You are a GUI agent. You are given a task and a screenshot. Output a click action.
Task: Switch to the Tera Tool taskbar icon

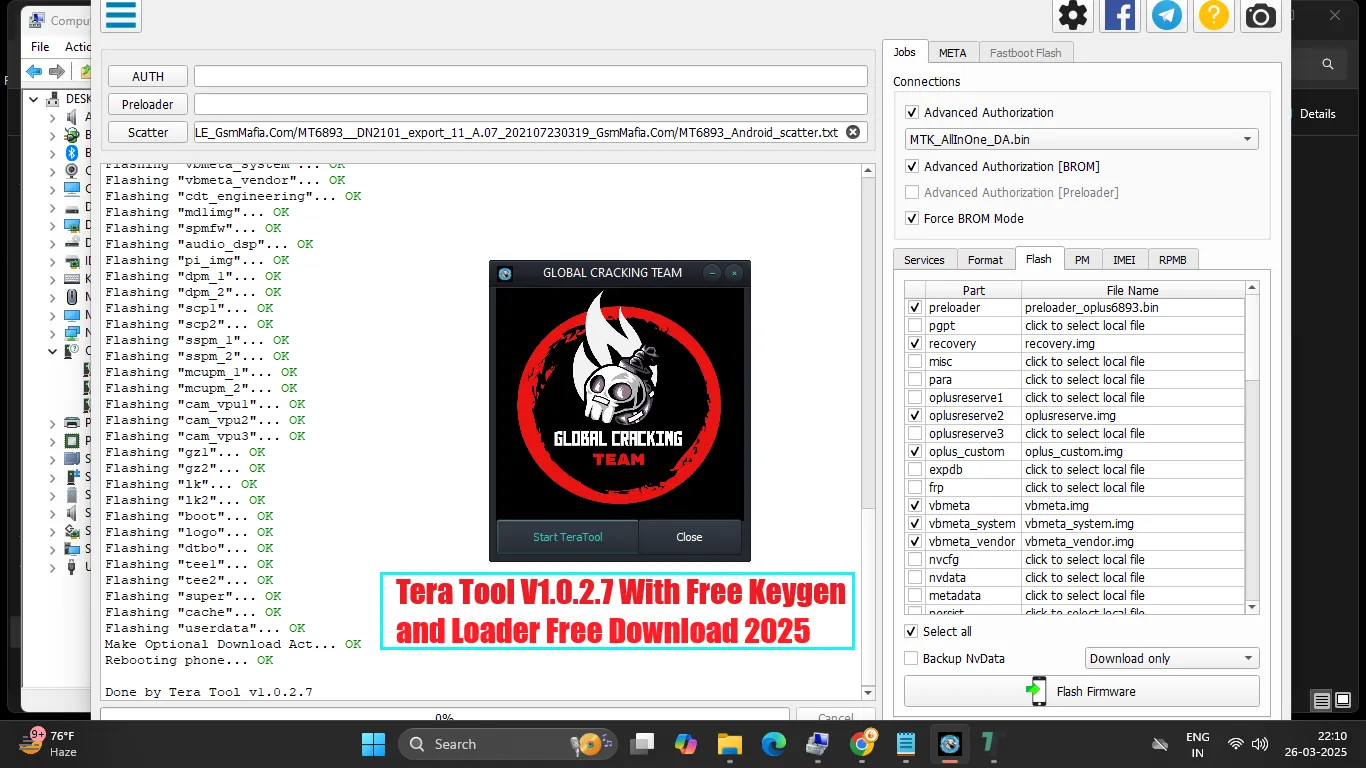950,744
